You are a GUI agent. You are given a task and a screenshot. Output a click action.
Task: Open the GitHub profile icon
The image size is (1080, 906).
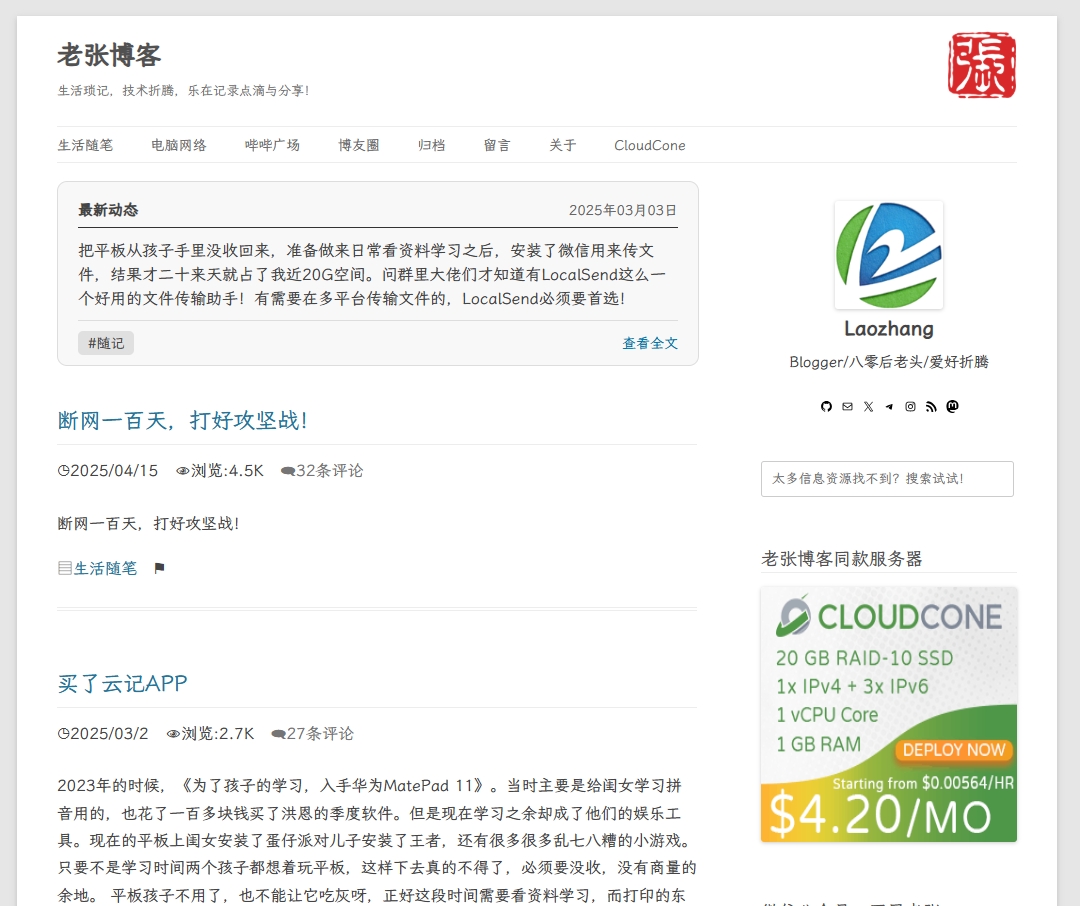[826, 406]
